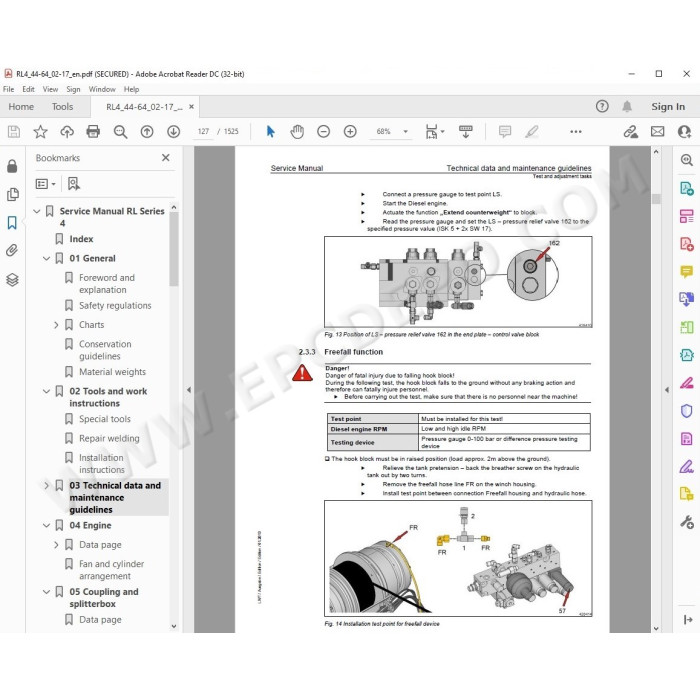Zoom out with the minus button
Image resolution: width=700 pixels, height=700 pixels.
coord(323,132)
